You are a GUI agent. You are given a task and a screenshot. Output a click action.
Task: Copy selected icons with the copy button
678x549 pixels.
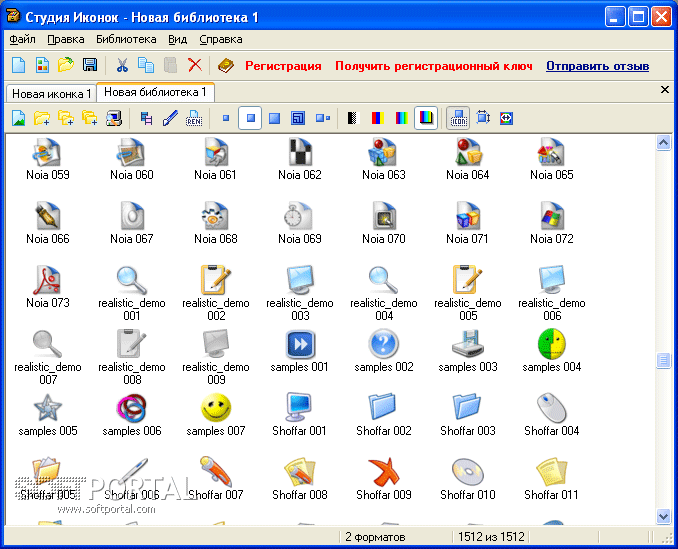click(x=146, y=66)
